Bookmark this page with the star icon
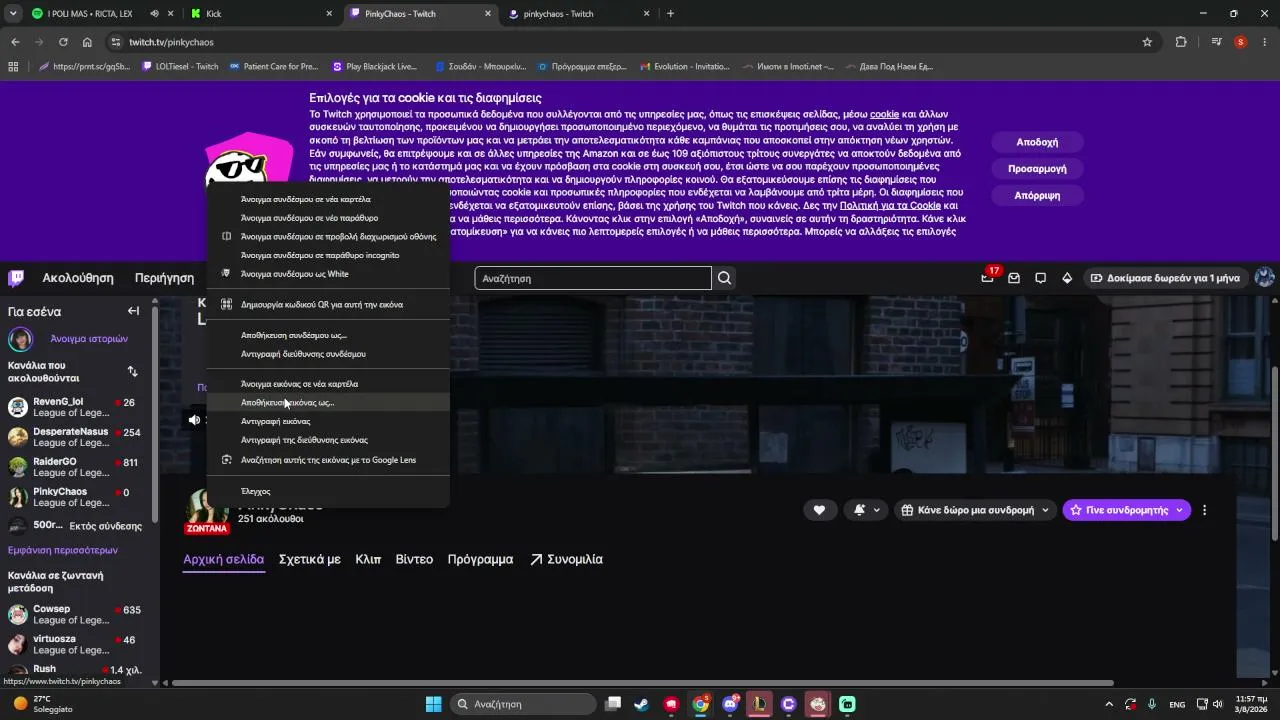The height and width of the screenshot is (720, 1280). tap(1147, 42)
